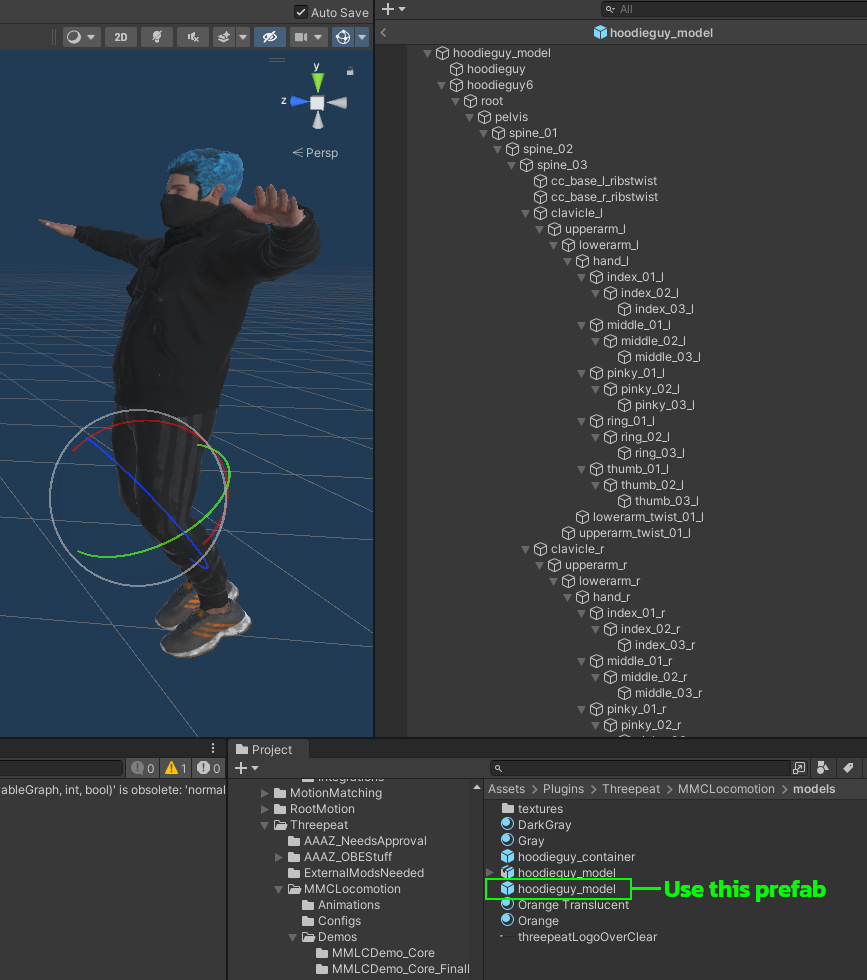Go to MMCLocomotion in the breadcrumb
867x980 pixels.
[x=726, y=789]
